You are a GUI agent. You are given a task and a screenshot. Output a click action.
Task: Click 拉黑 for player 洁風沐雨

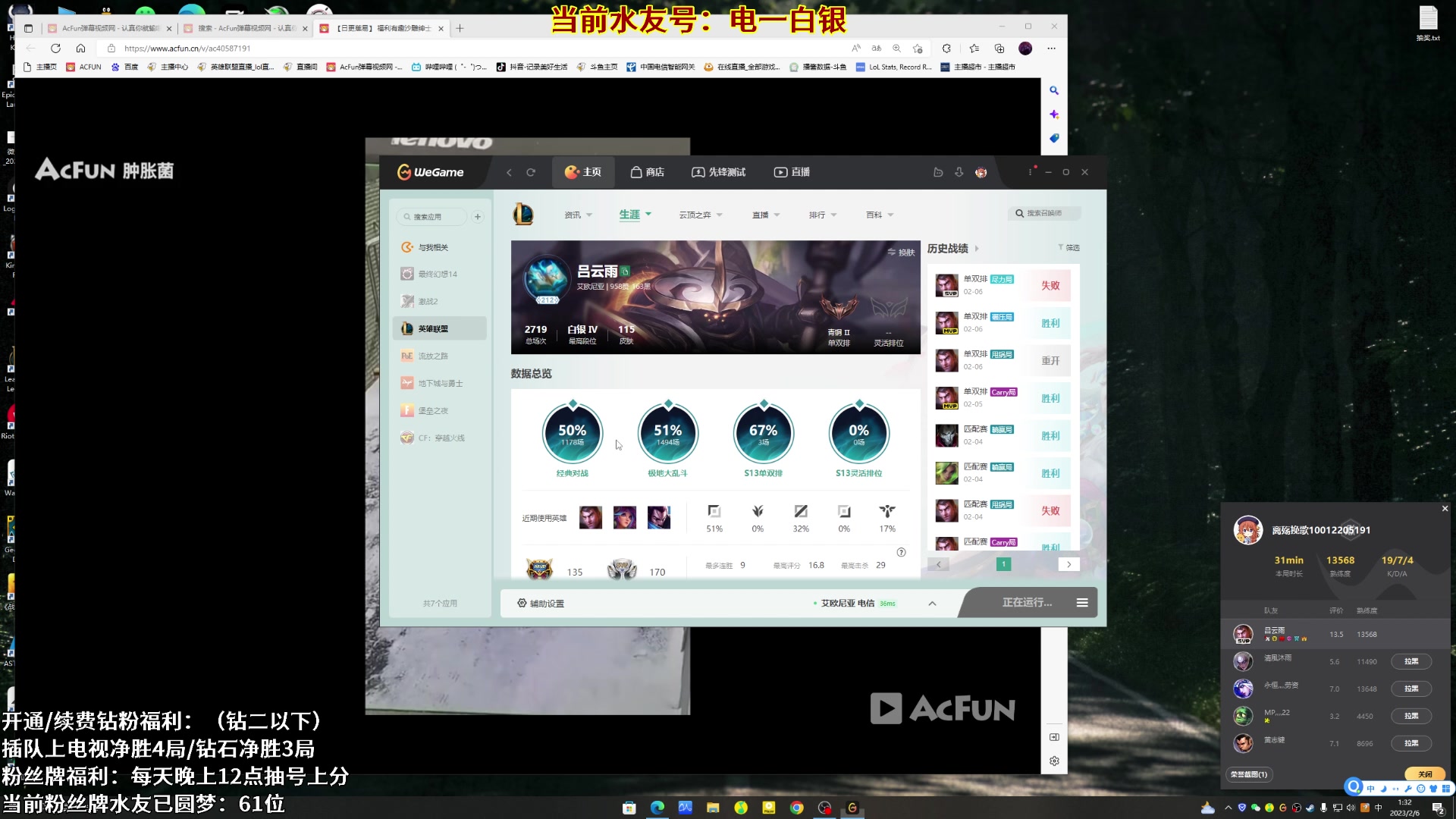pos(1410,661)
